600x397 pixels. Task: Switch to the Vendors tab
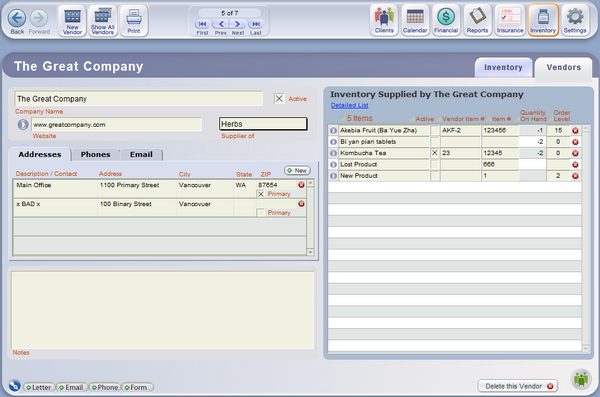(564, 67)
